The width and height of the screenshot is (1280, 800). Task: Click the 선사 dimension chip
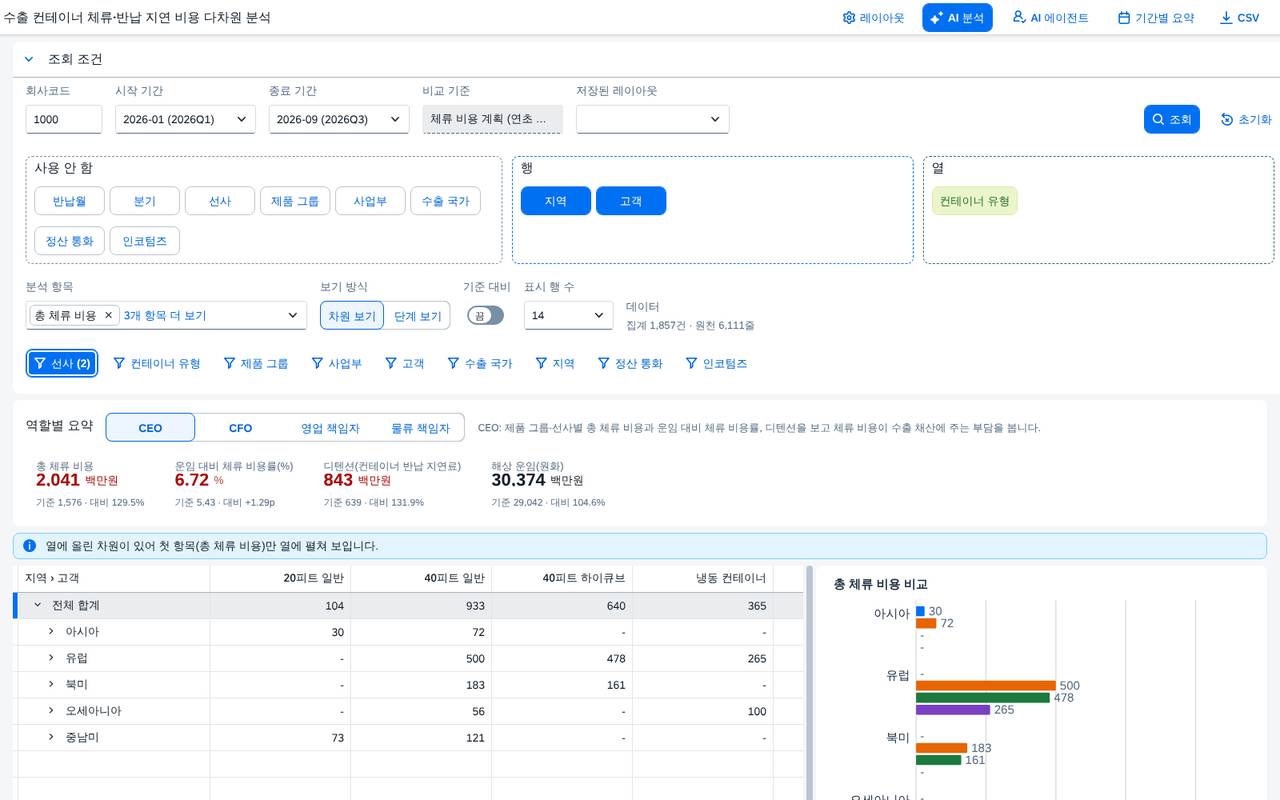coord(220,201)
